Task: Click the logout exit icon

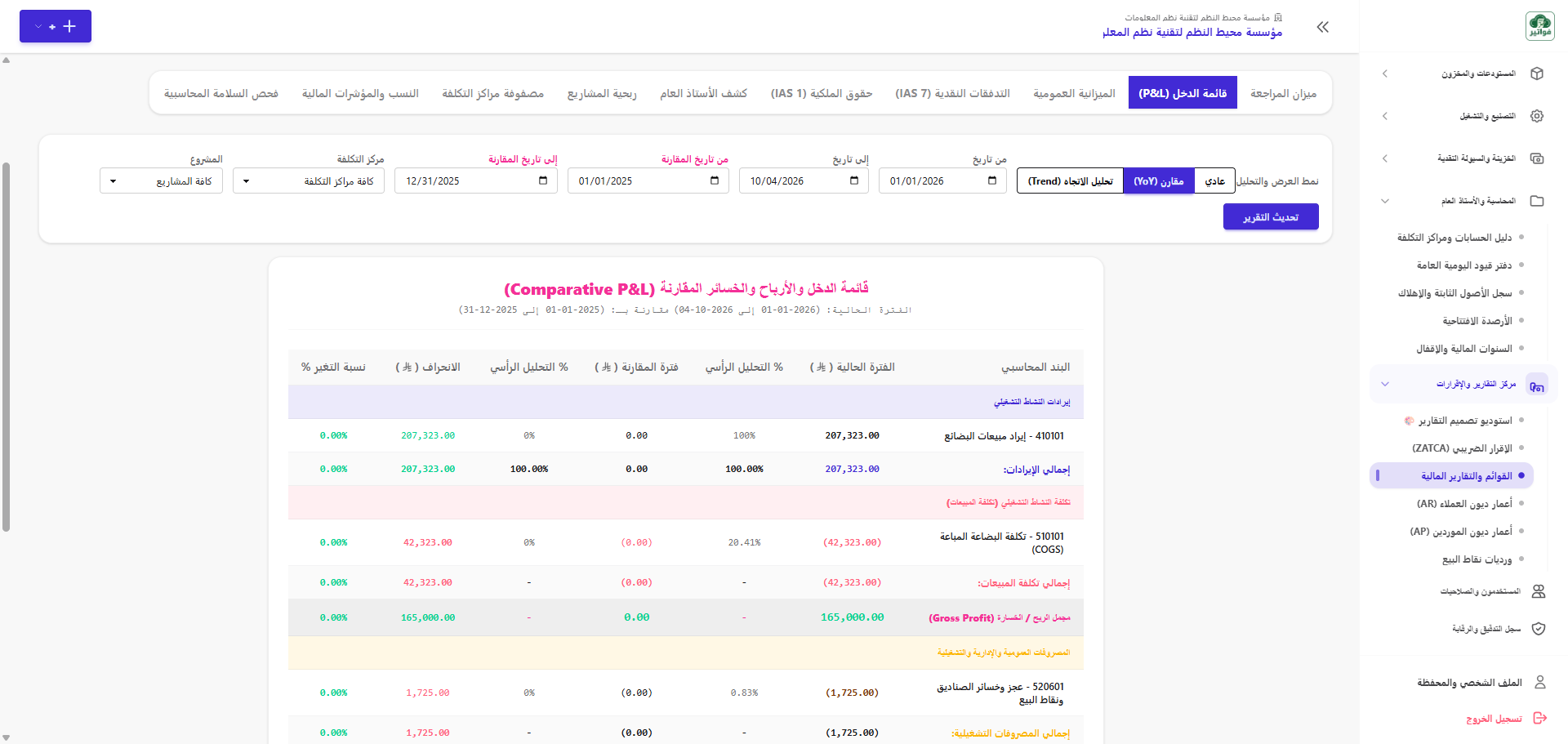Action: click(1540, 718)
